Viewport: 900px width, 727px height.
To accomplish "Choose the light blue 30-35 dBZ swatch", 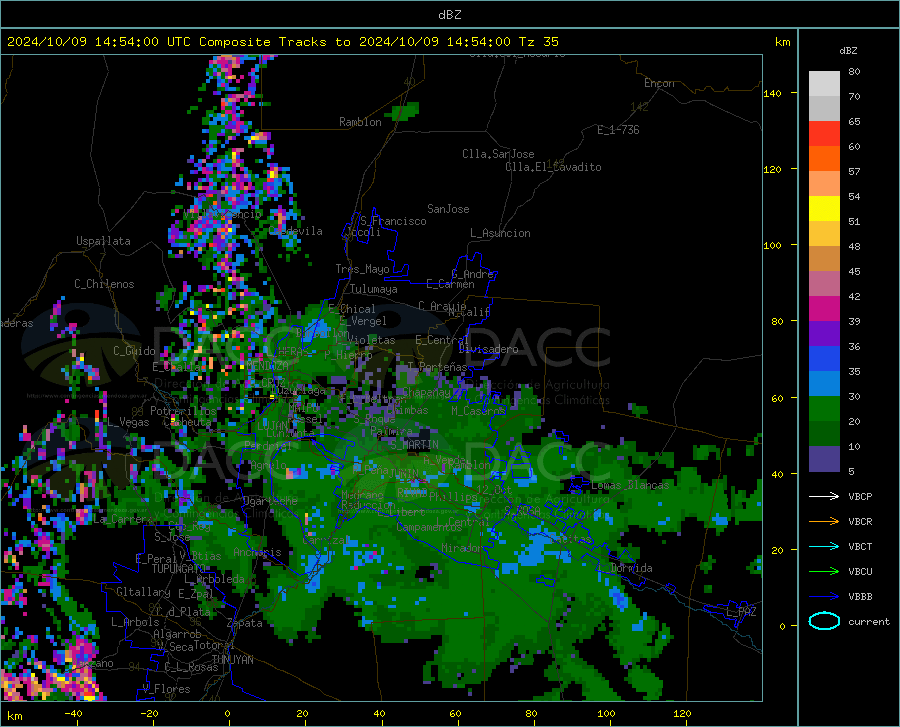I will click(824, 384).
